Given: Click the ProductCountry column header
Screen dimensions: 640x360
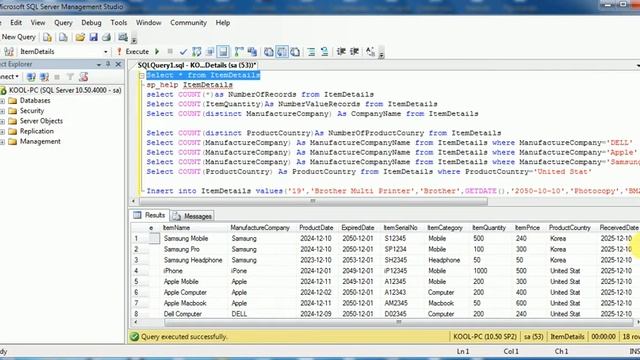Looking at the screenshot, I should click(x=569, y=228).
